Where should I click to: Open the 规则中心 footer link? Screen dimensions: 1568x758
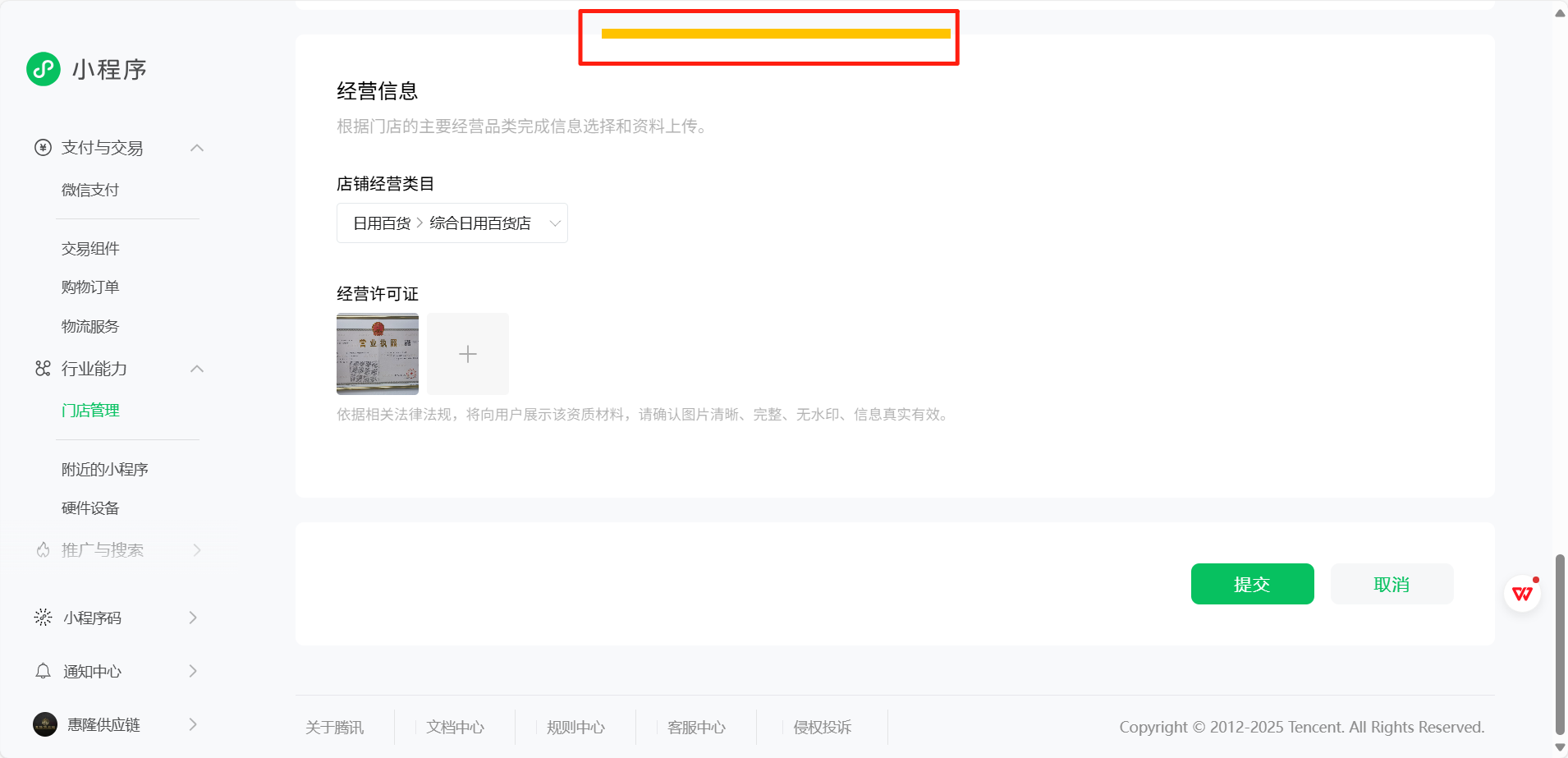[576, 728]
